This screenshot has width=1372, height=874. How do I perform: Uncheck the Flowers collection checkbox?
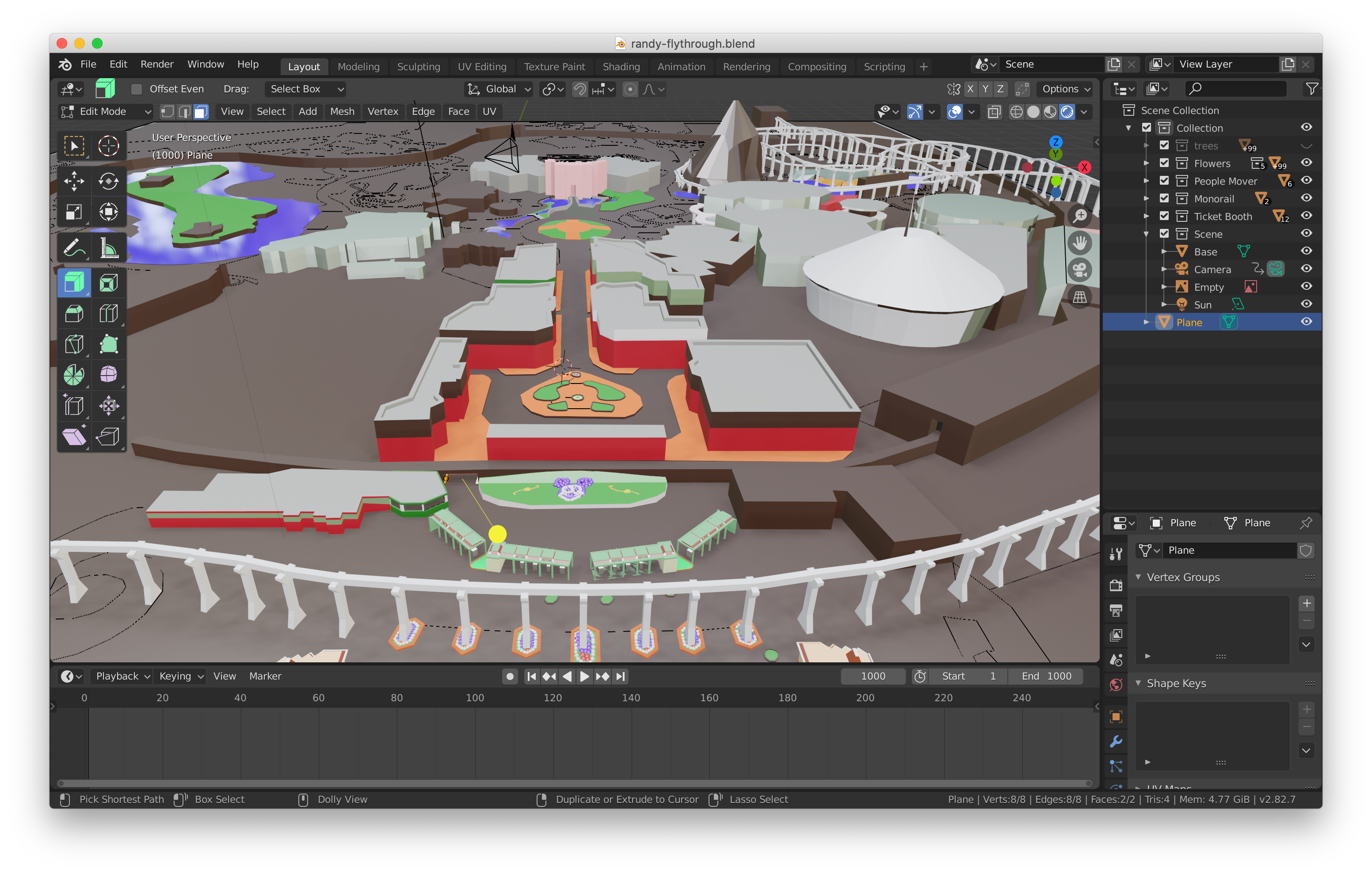click(1164, 163)
